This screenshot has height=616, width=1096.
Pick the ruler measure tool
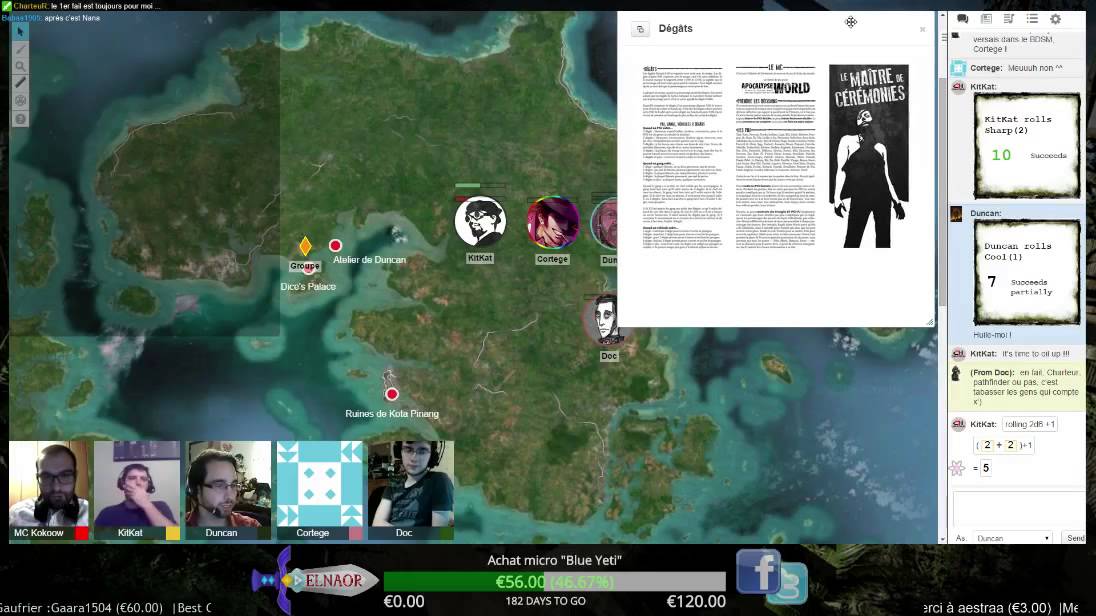[20, 83]
